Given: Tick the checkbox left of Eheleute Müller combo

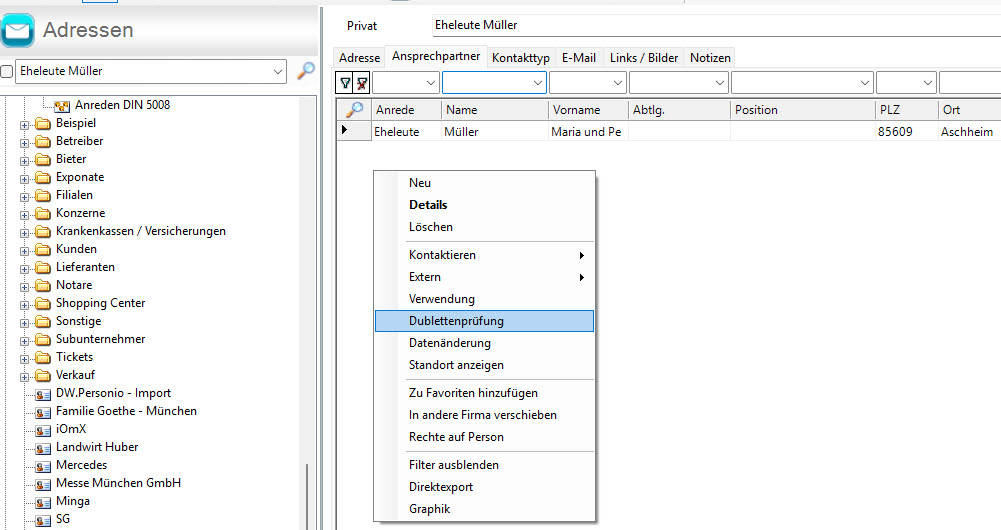Looking at the screenshot, I should (7, 72).
